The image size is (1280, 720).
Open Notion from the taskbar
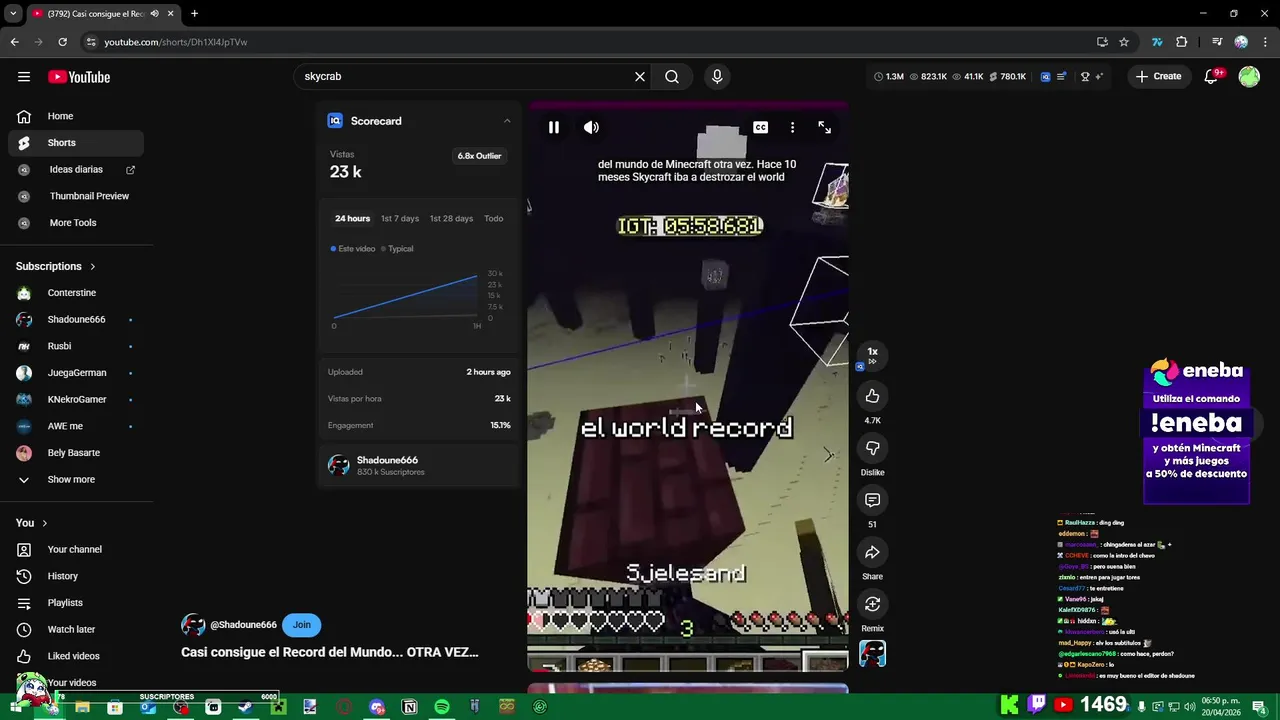pos(409,707)
